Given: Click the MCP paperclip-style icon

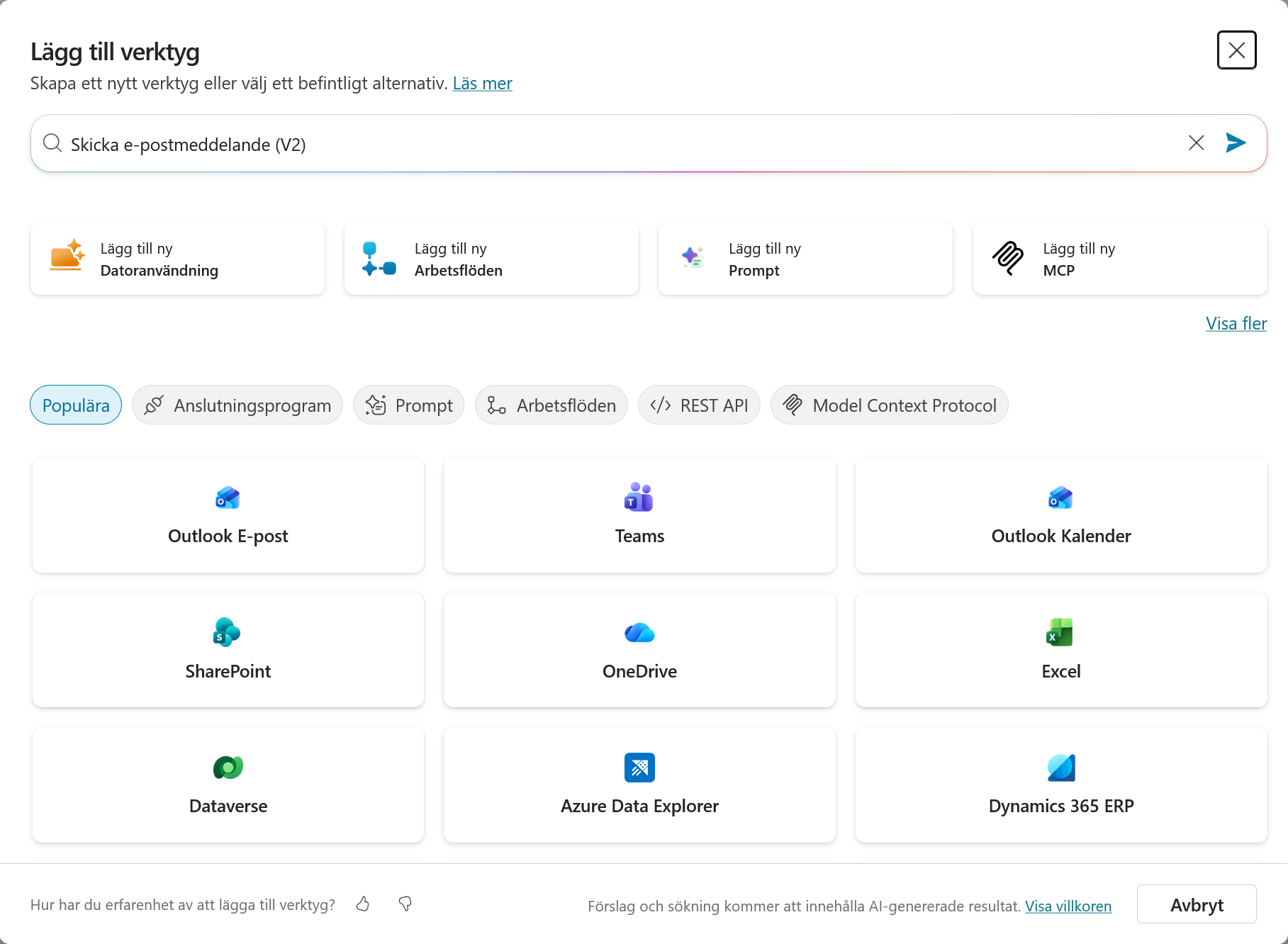Looking at the screenshot, I should 1008,258.
